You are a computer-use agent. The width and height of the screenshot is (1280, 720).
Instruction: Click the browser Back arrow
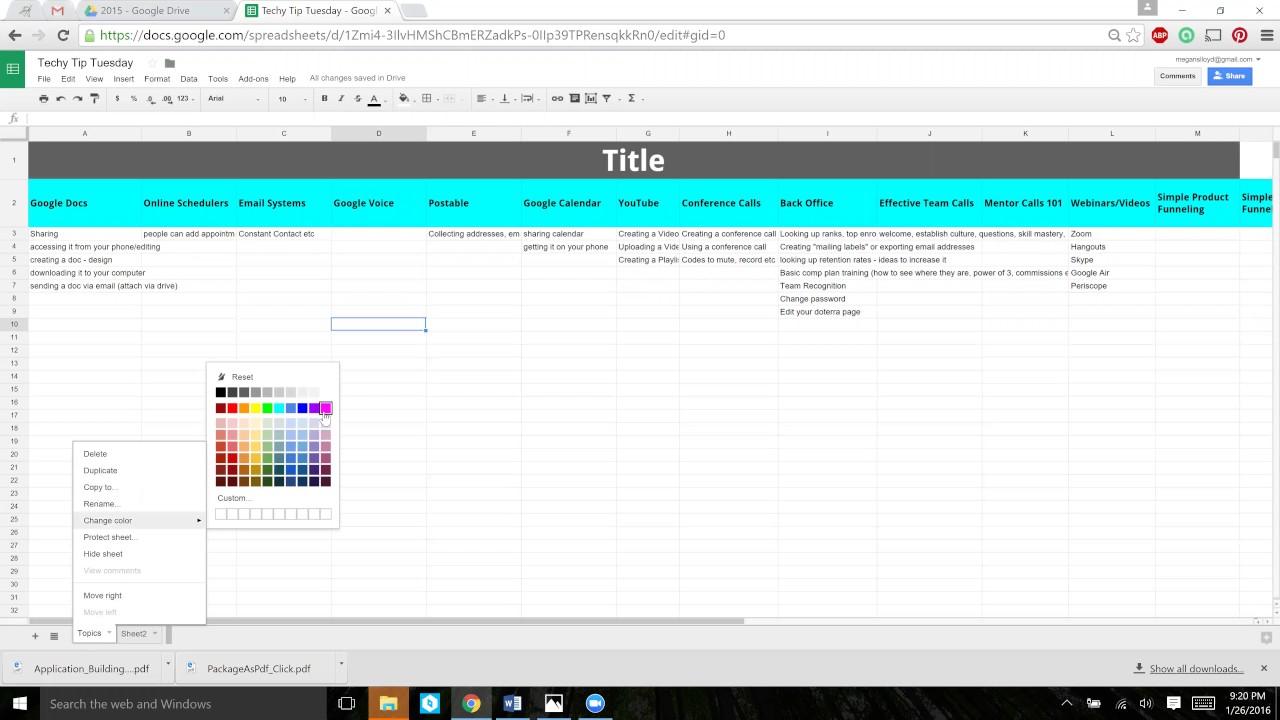pos(15,35)
